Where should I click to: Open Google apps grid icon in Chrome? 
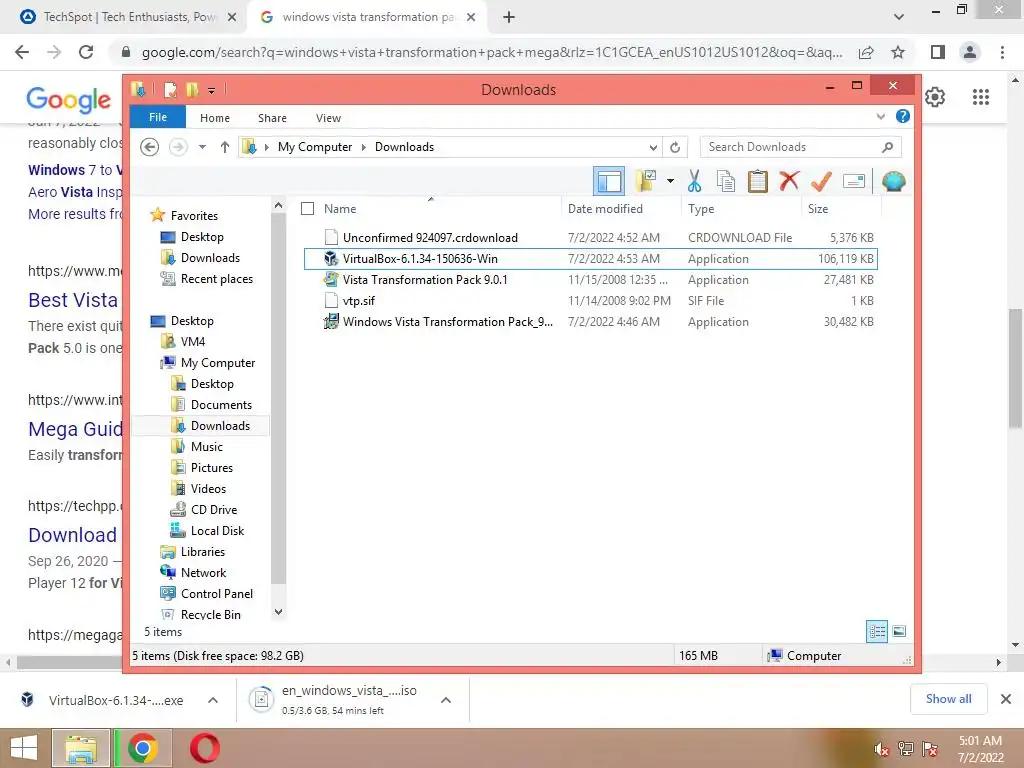[980, 97]
